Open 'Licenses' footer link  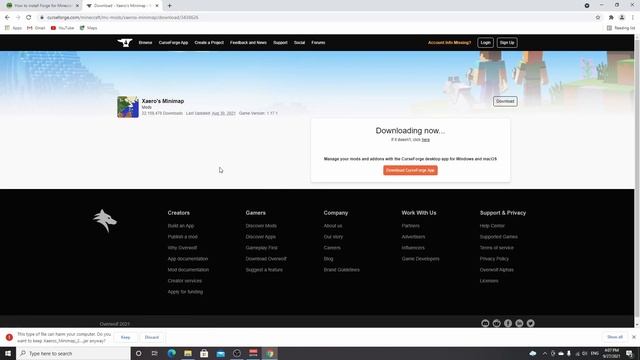click(x=489, y=281)
